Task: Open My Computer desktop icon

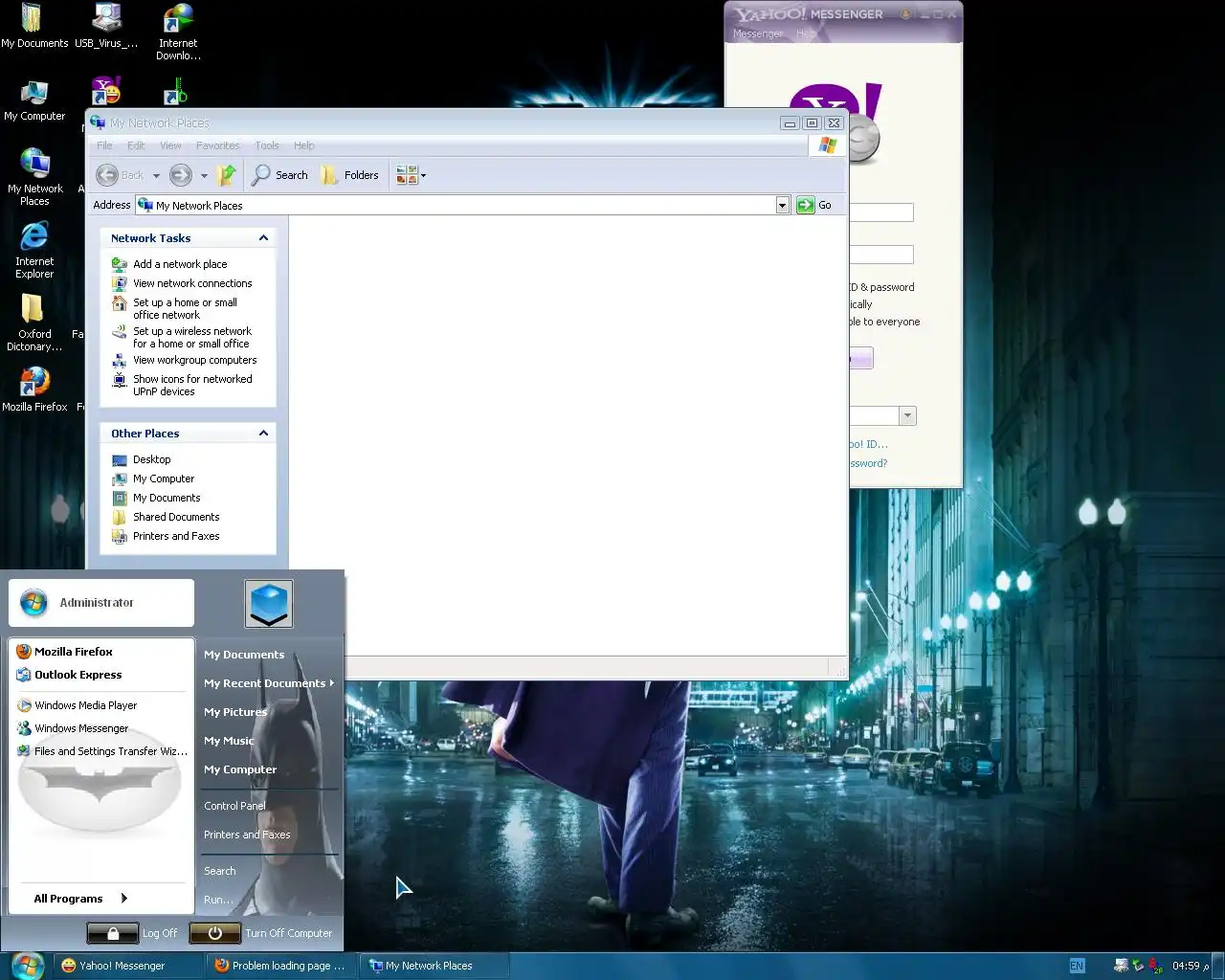Action: click(34, 100)
